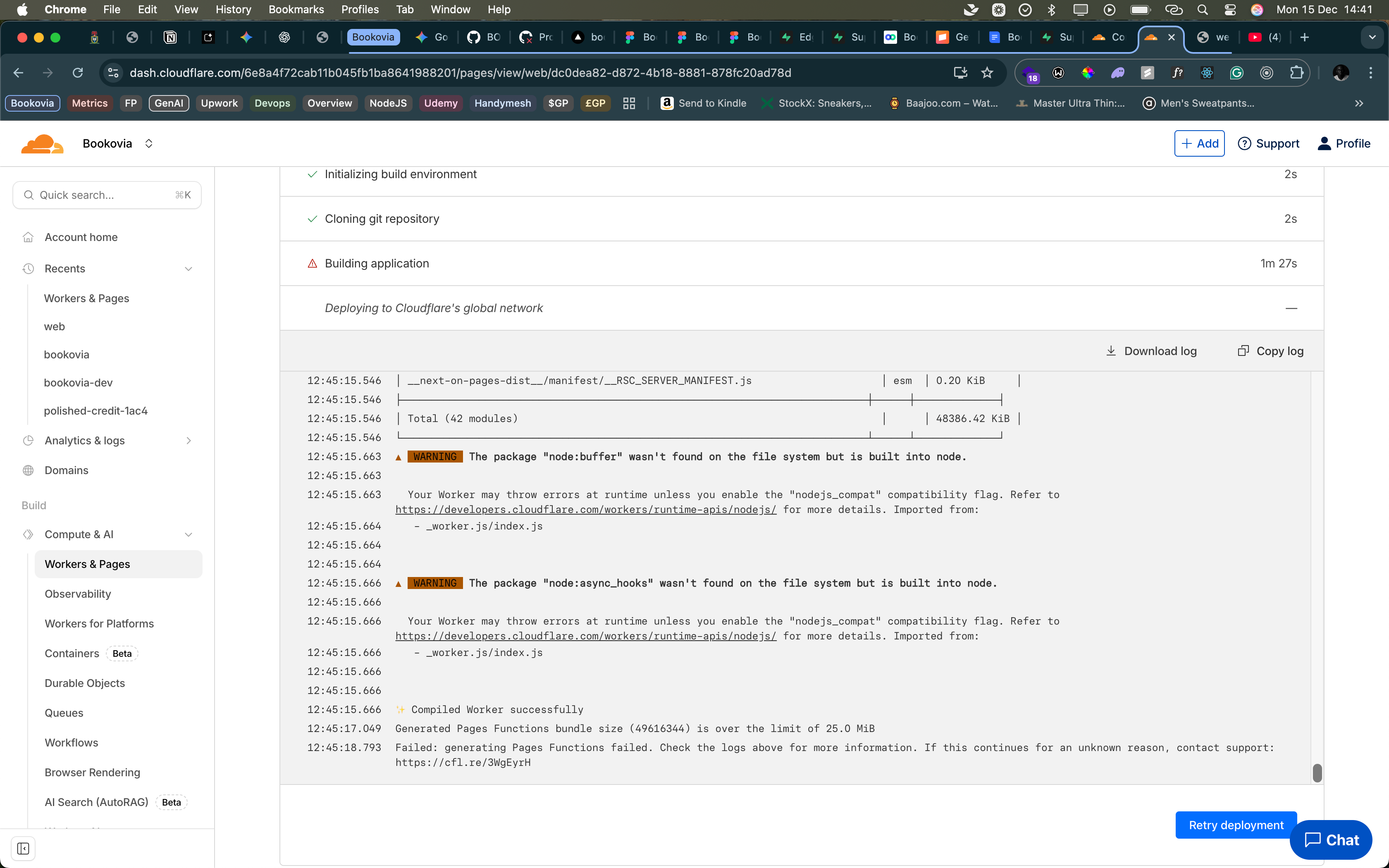Expand the Analytics & logs section
Viewport: 1389px width, 868px height.
pos(189,440)
